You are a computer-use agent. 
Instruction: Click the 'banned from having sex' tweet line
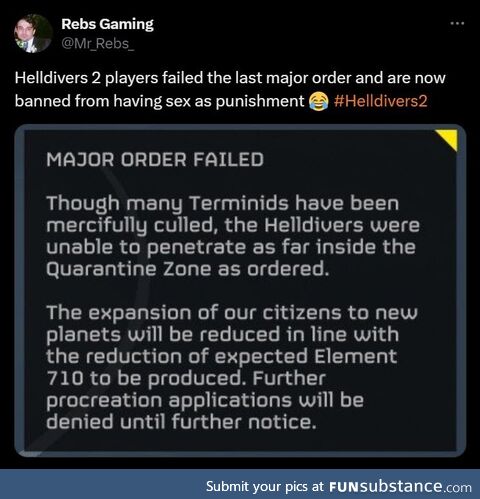click(159, 101)
